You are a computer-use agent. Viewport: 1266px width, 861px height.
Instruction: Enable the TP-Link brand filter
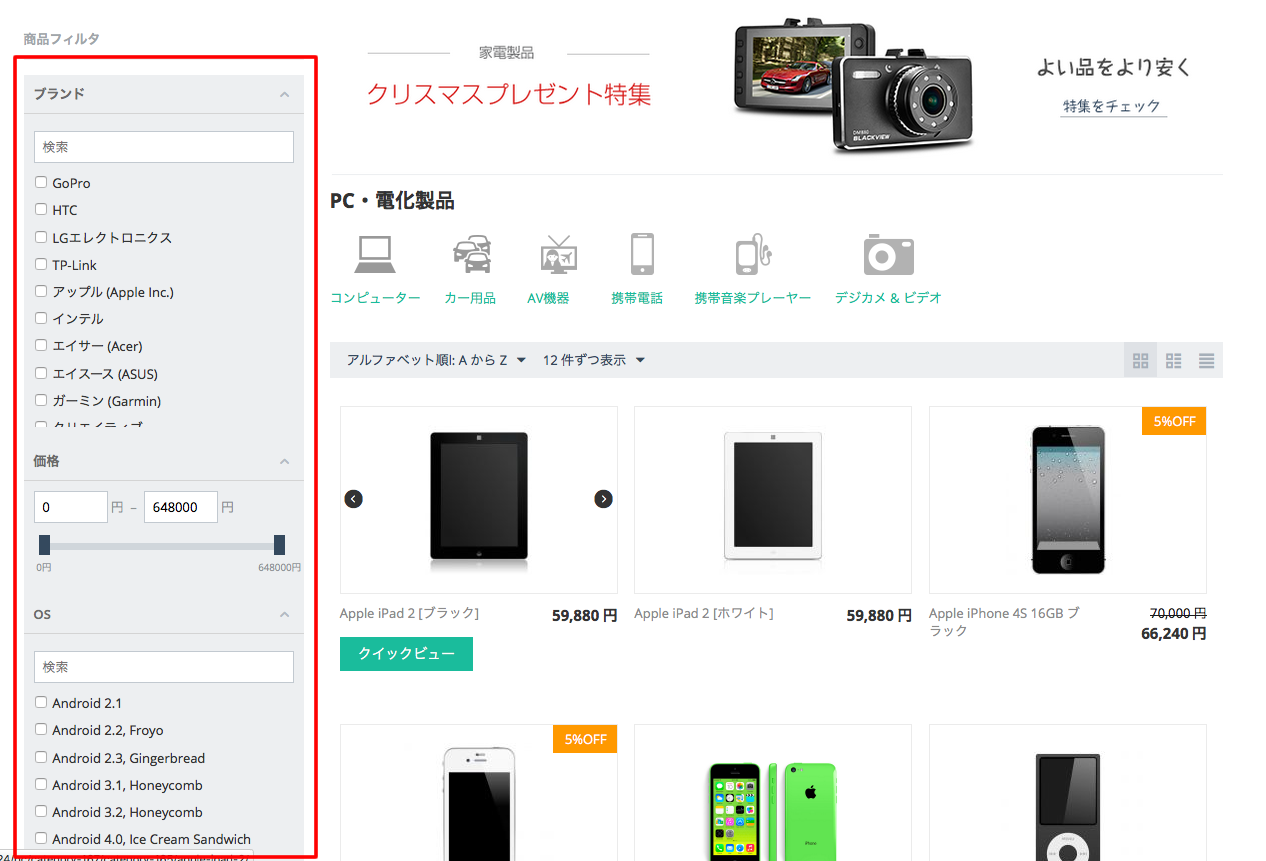click(x=41, y=264)
